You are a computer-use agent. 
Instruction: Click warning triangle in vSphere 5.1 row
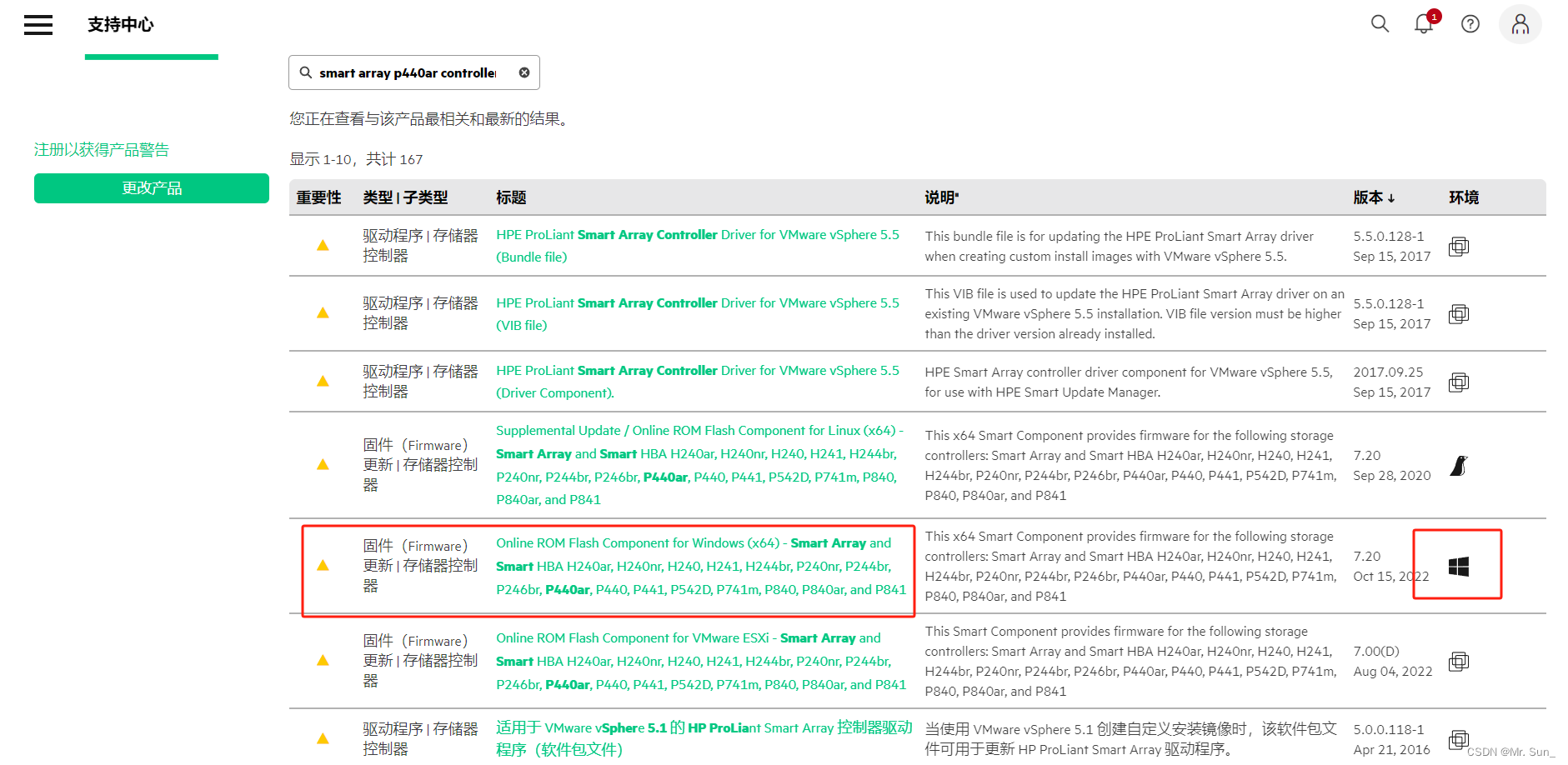tap(323, 739)
